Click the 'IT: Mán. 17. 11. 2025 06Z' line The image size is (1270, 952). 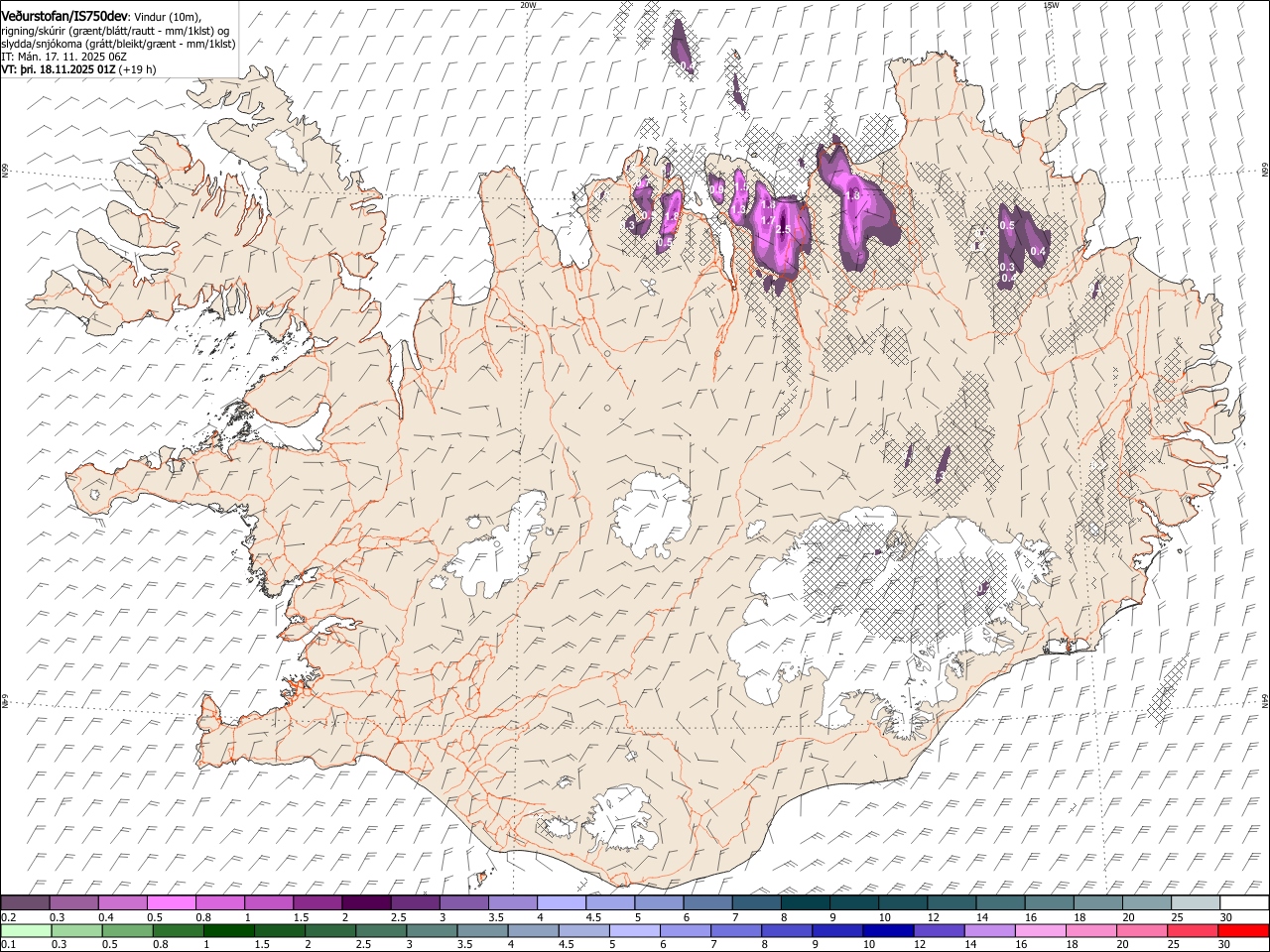click(63, 57)
